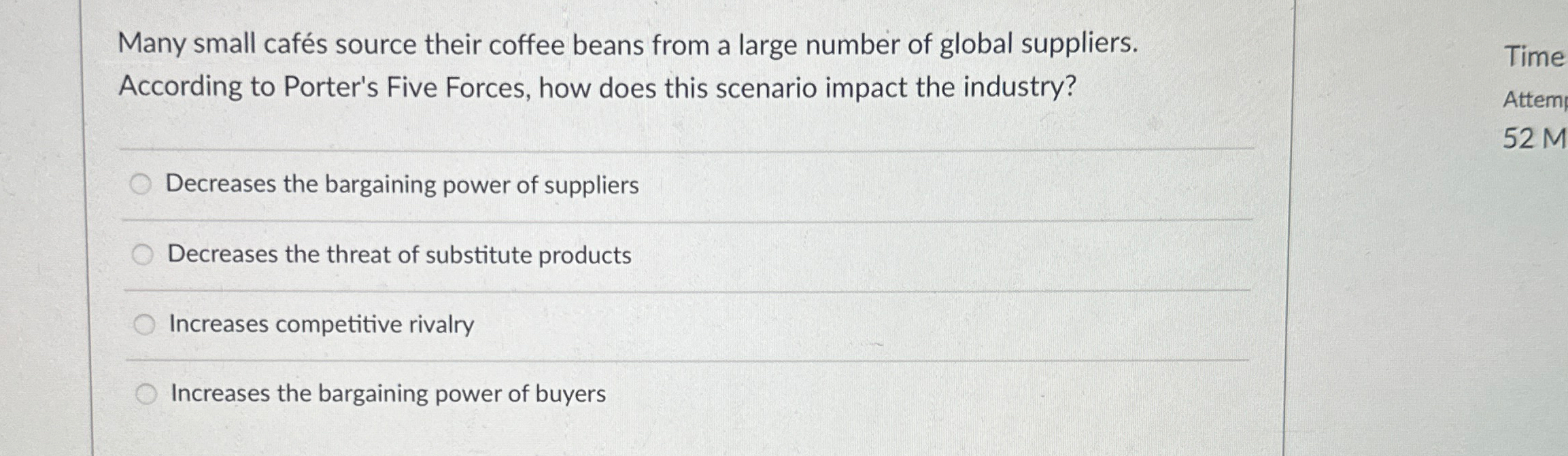The image size is (1568, 456).
Task: Click the answer text about competitive rivalry
Action: point(320,326)
